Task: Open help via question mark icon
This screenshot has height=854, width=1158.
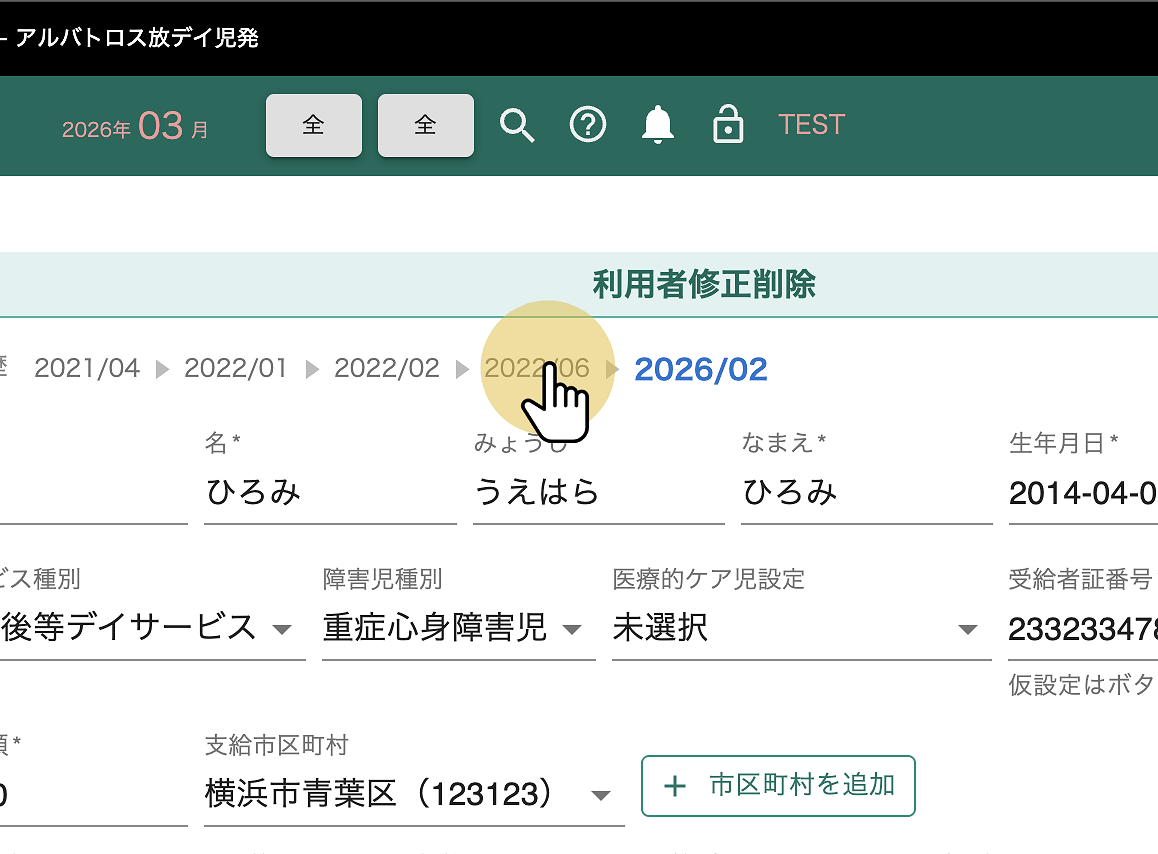Action: [588, 125]
